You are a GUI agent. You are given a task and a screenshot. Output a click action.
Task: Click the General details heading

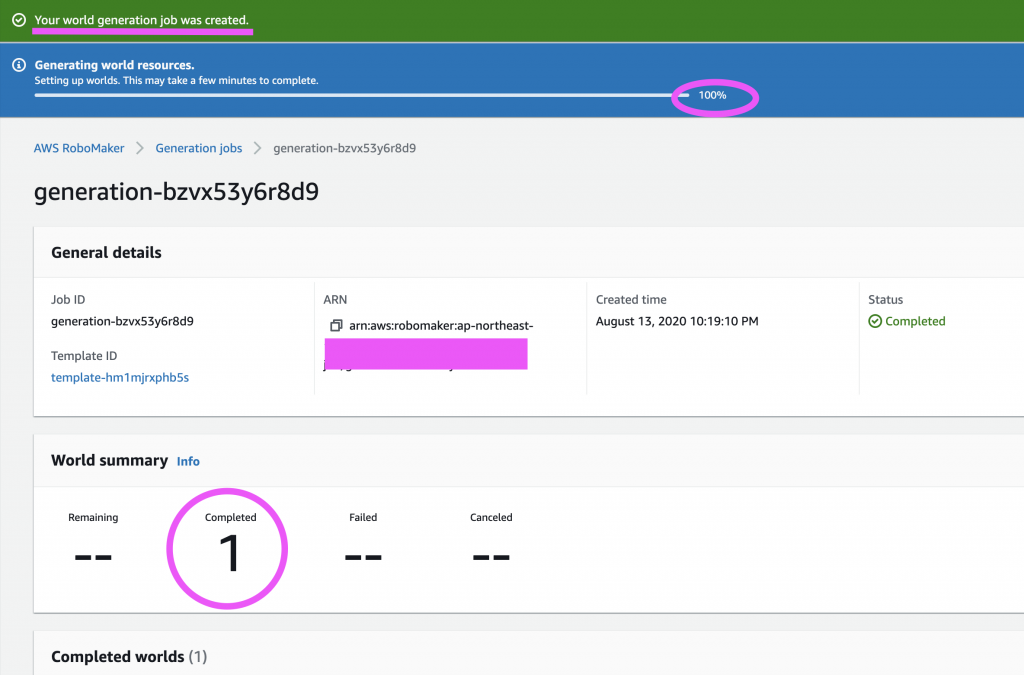coord(106,253)
